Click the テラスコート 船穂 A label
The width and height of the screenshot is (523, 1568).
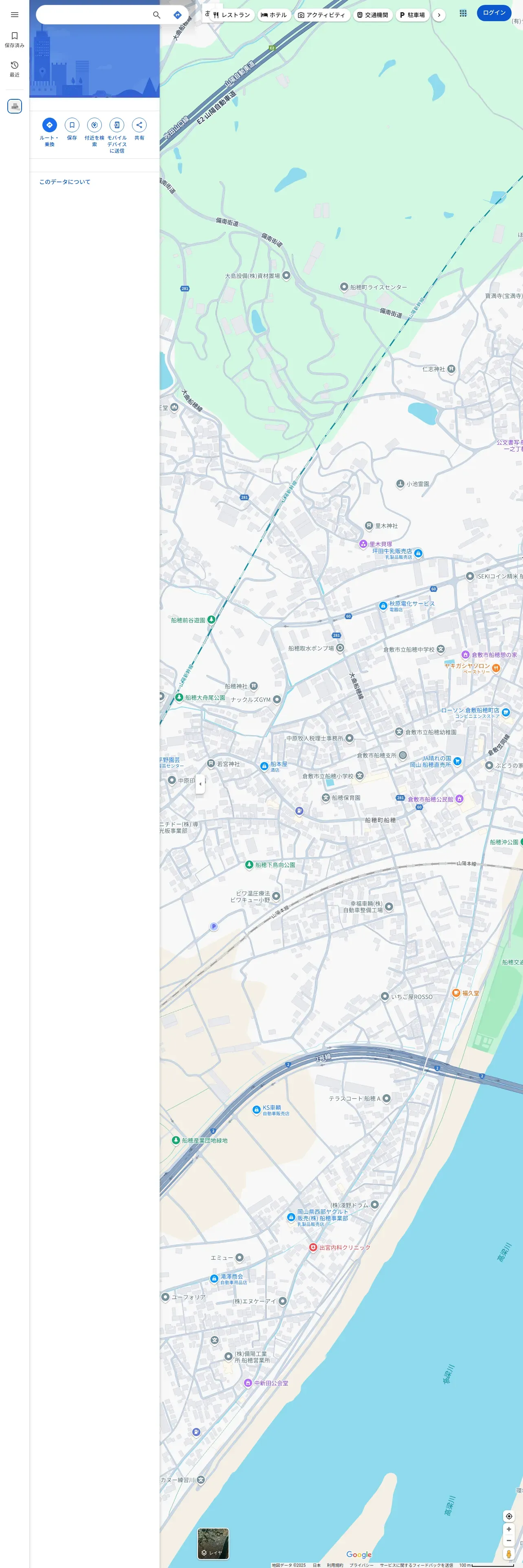click(354, 1099)
